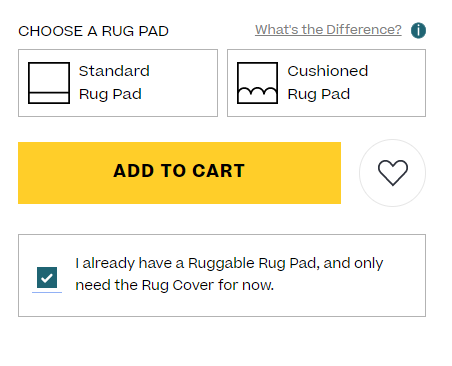Click the white checkmark inside the teal box
This screenshot has width=452, height=366.
tap(47, 277)
